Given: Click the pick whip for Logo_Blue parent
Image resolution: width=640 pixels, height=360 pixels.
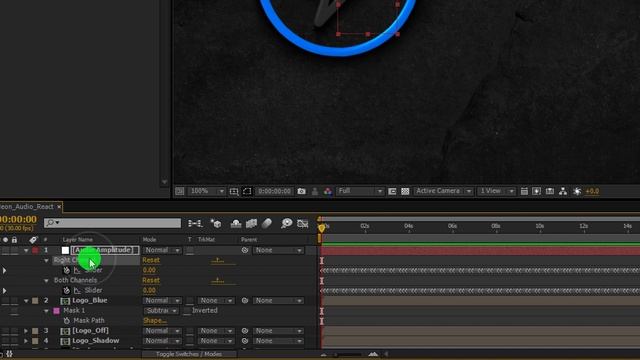Looking at the screenshot, I should 244,300.
